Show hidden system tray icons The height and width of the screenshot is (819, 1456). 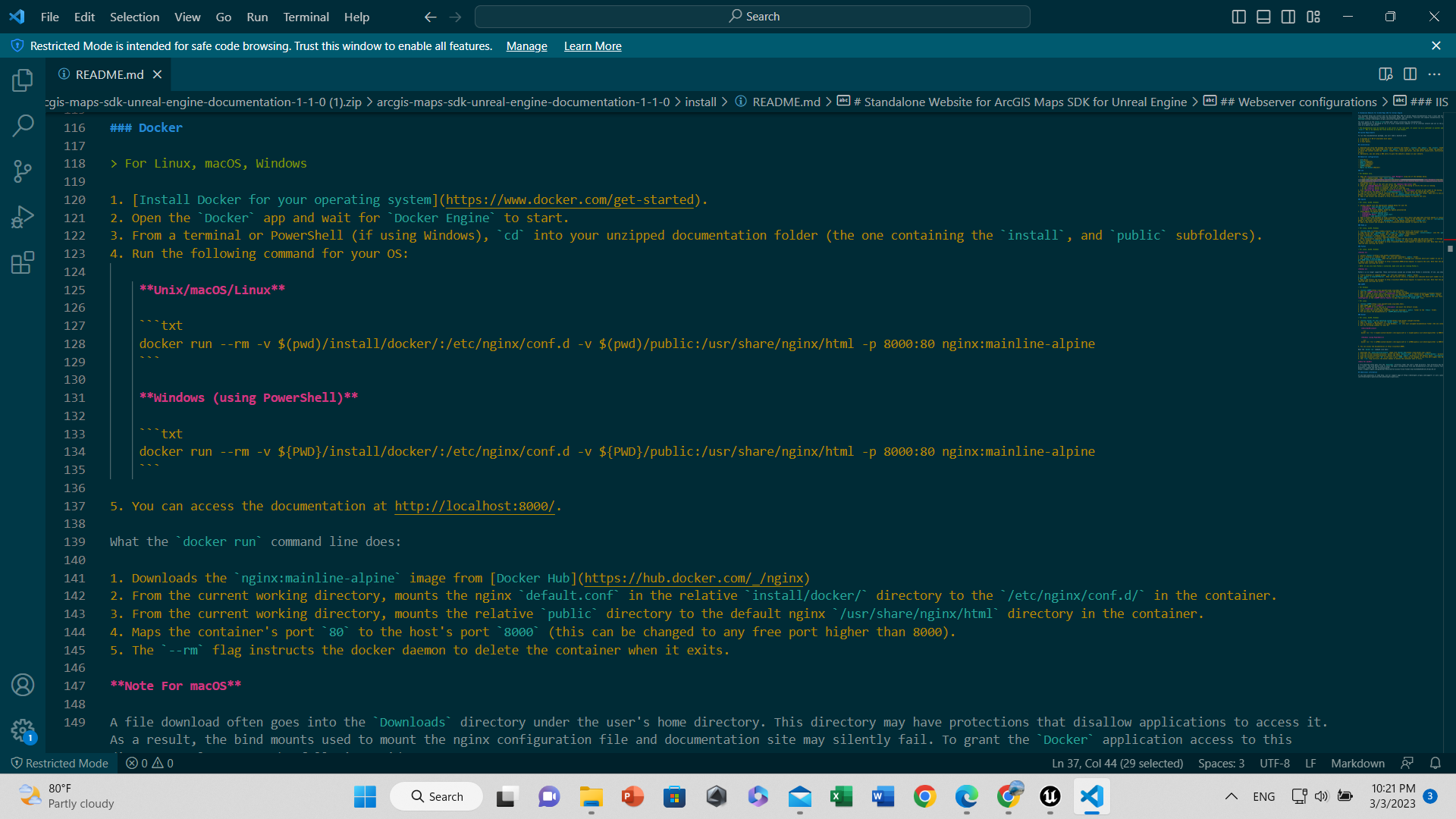click(x=1232, y=796)
